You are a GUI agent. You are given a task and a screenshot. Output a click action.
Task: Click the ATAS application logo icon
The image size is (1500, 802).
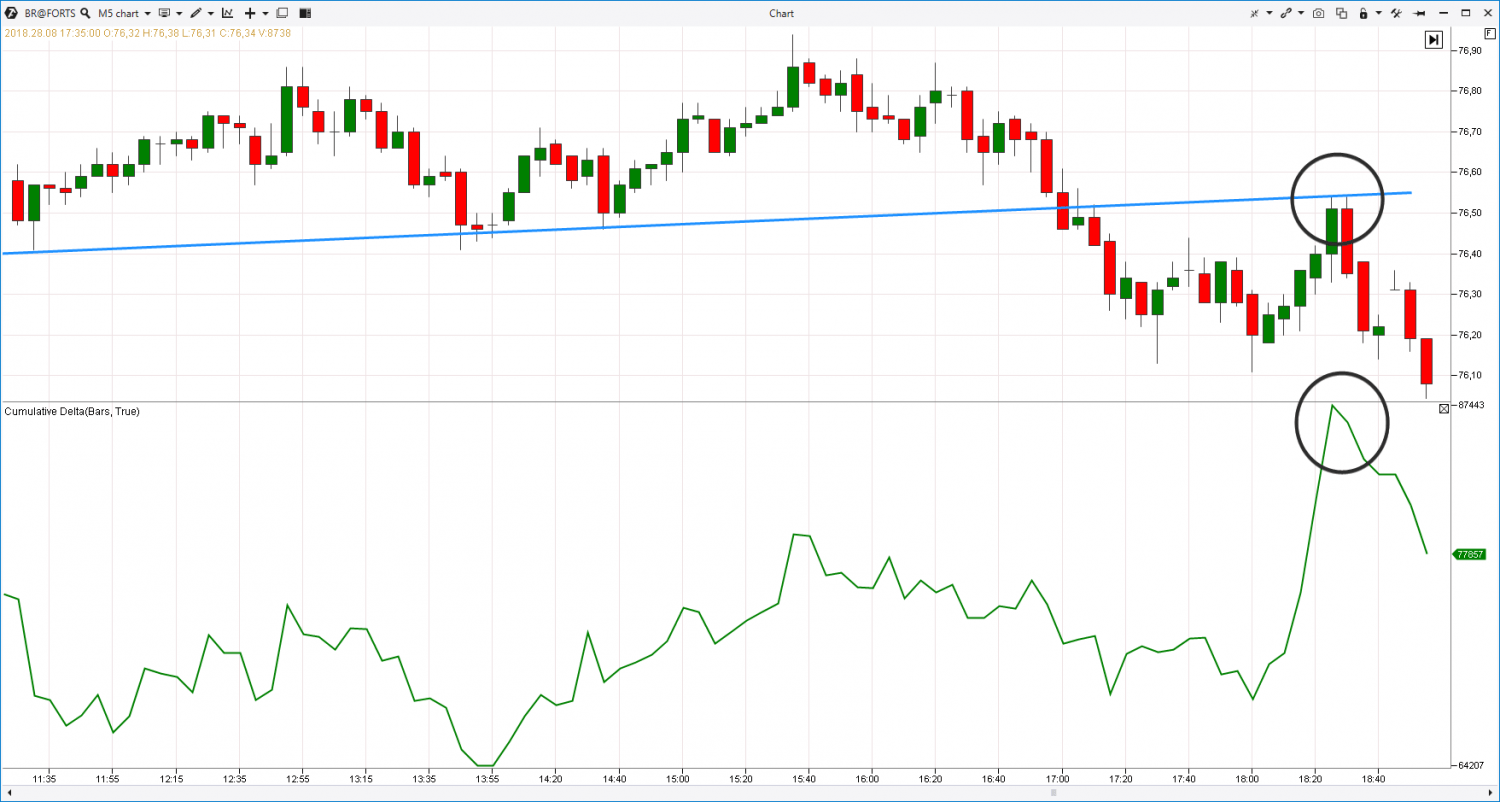pyautogui.click(x=11, y=13)
